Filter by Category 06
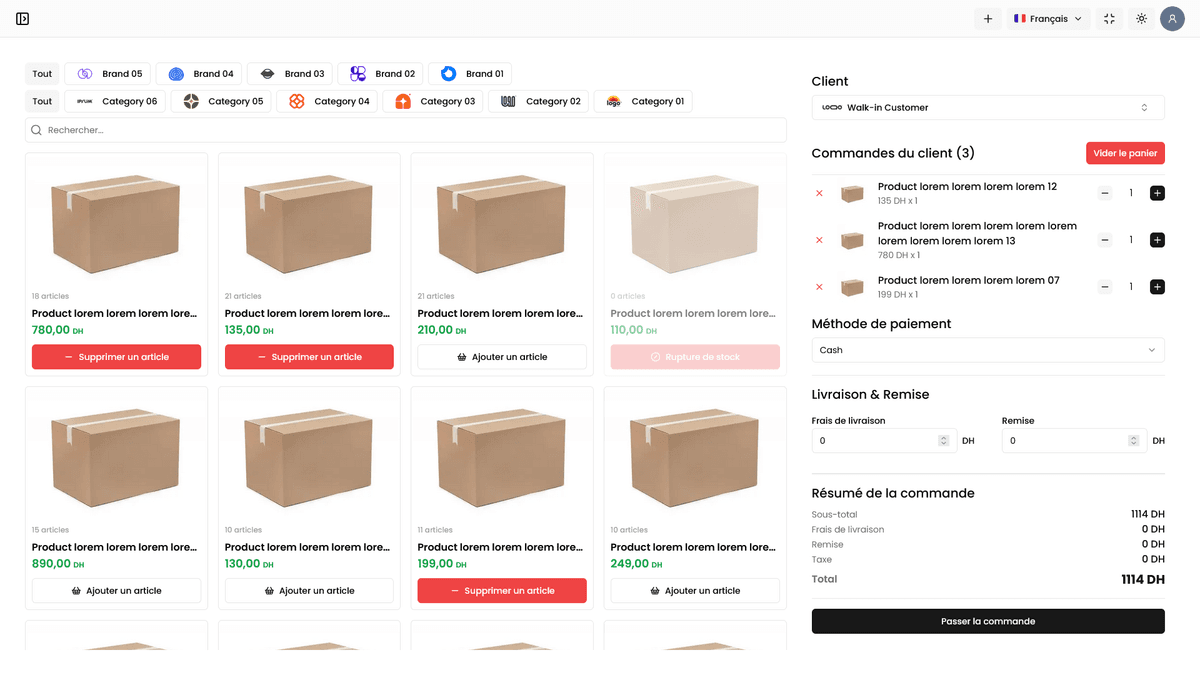 click(115, 101)
